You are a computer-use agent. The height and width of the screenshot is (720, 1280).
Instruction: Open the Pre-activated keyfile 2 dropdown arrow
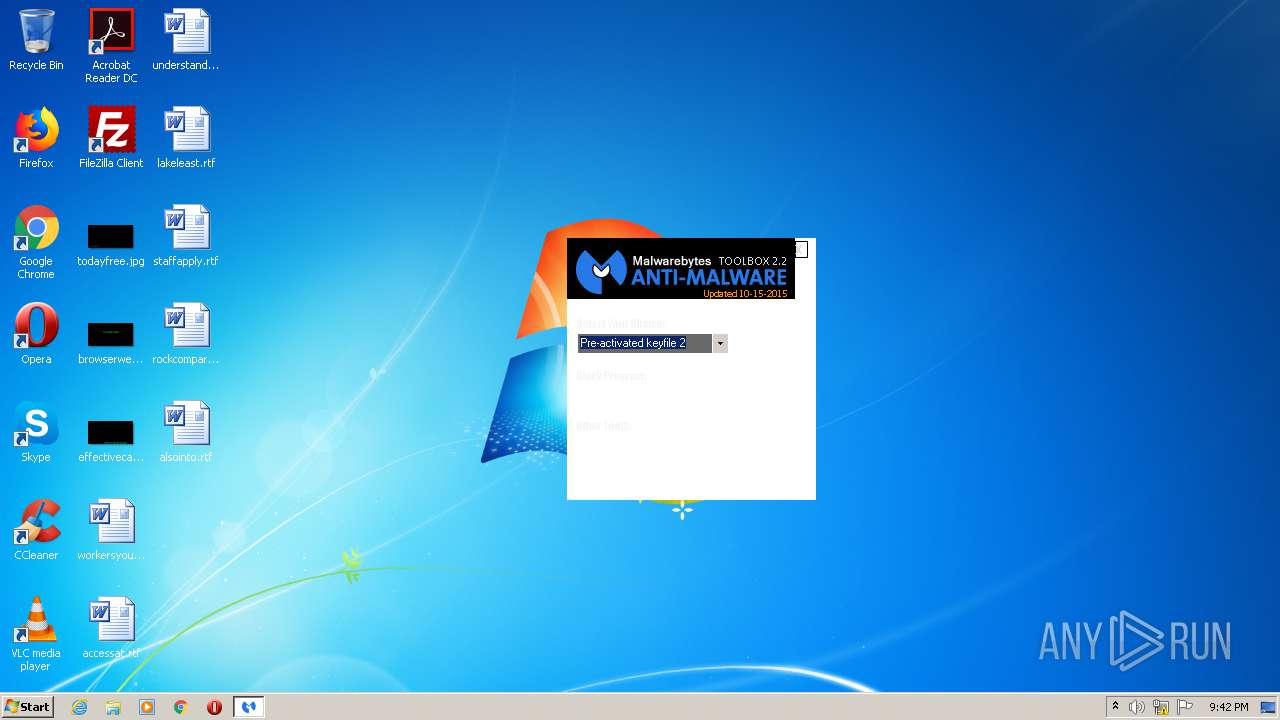[720, 343]
